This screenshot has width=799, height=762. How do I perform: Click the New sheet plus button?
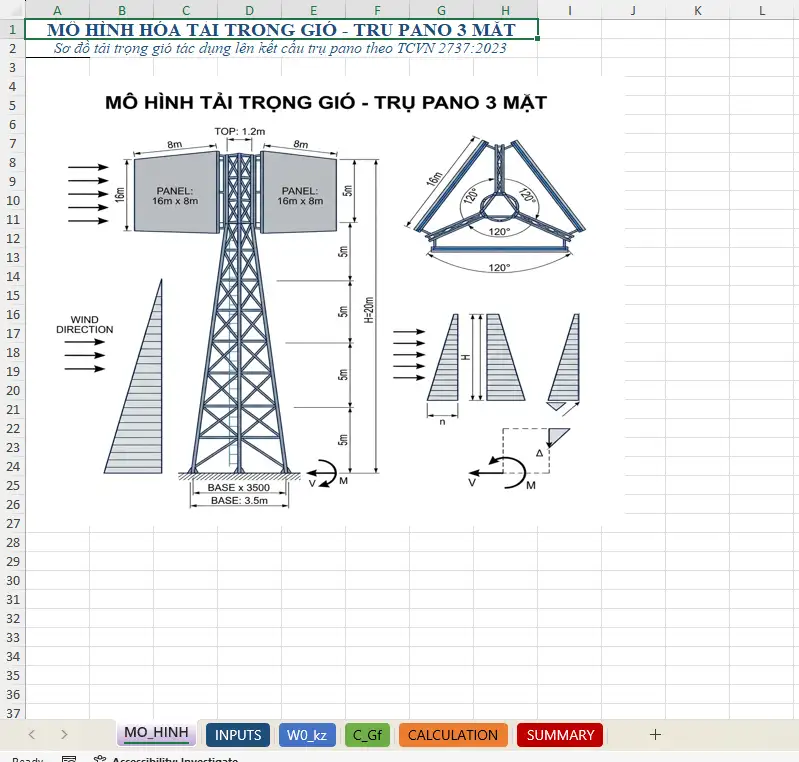655,734
